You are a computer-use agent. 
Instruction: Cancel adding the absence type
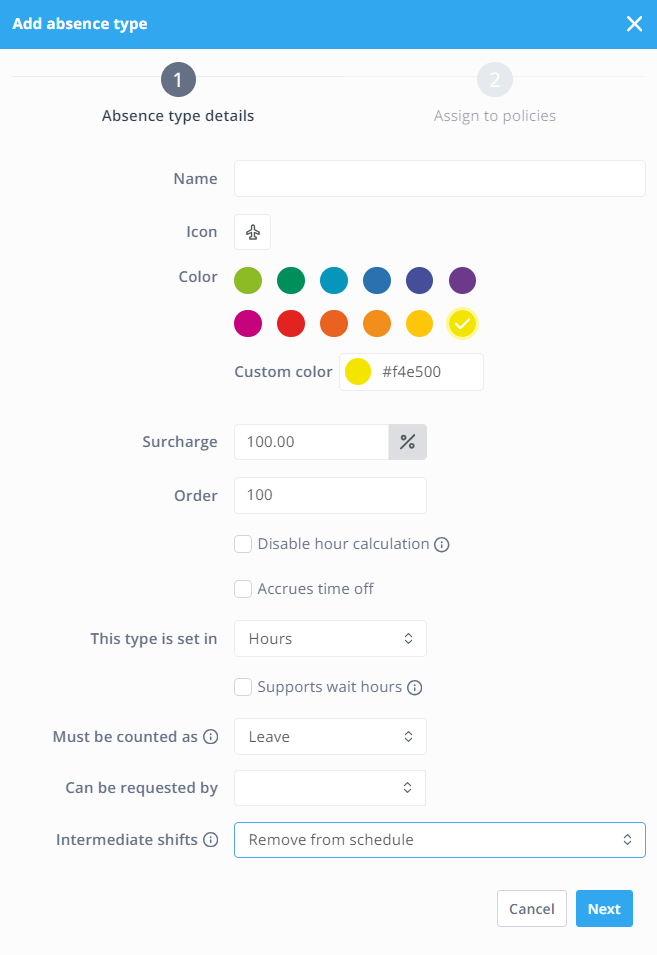pyautogui.click(x=531, y=908)
